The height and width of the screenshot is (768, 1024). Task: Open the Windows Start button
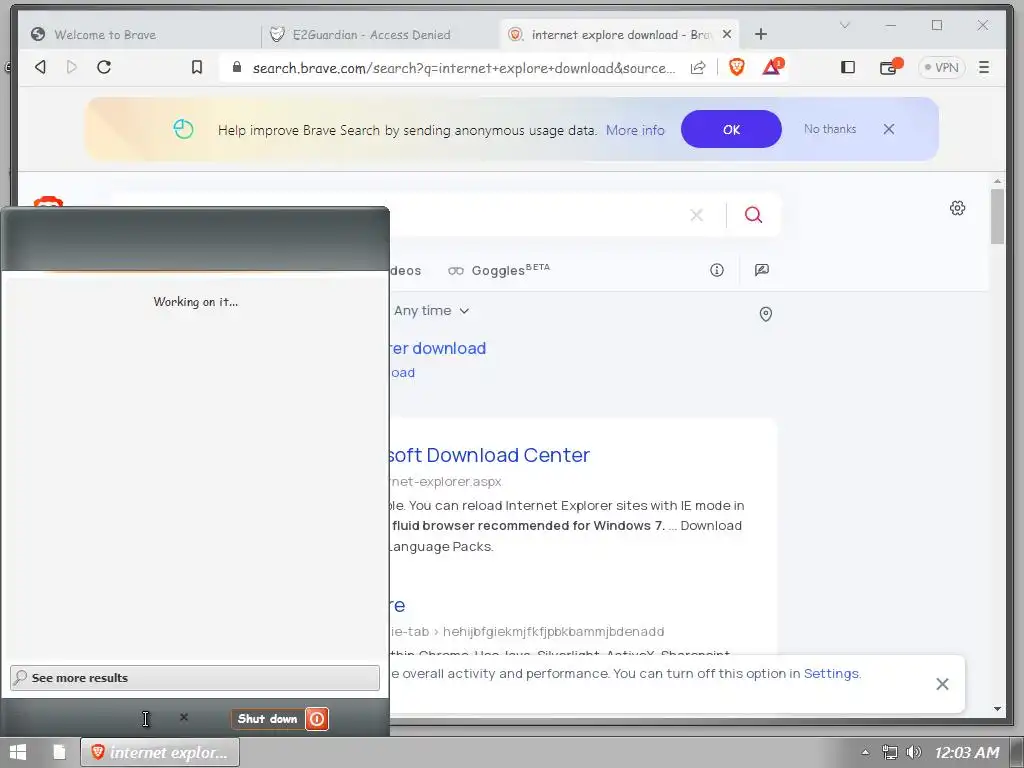click(18, 752)
